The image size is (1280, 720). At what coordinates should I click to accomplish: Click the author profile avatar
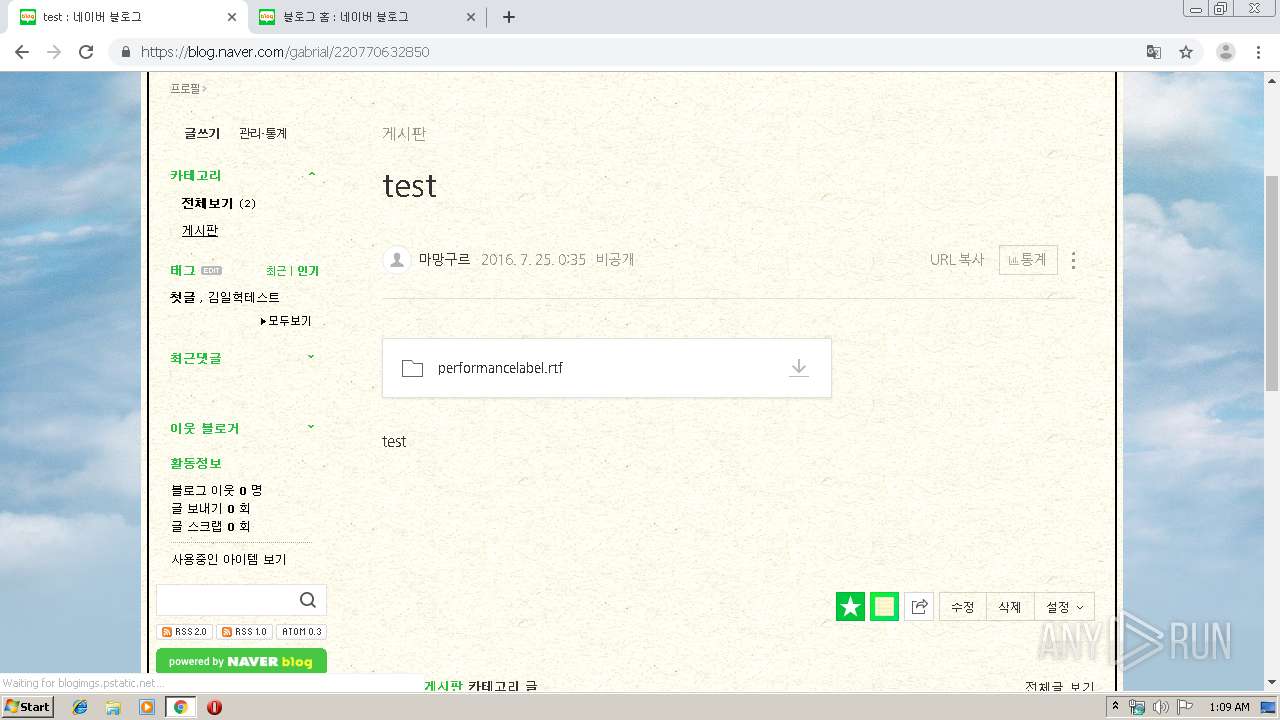click(397, 260)
